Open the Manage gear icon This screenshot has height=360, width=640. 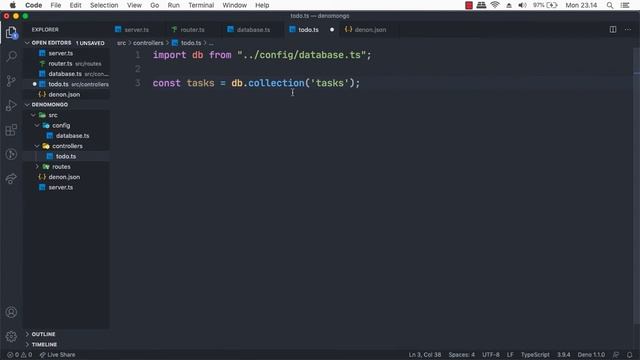pyautogui.click(x=11, y=336)
